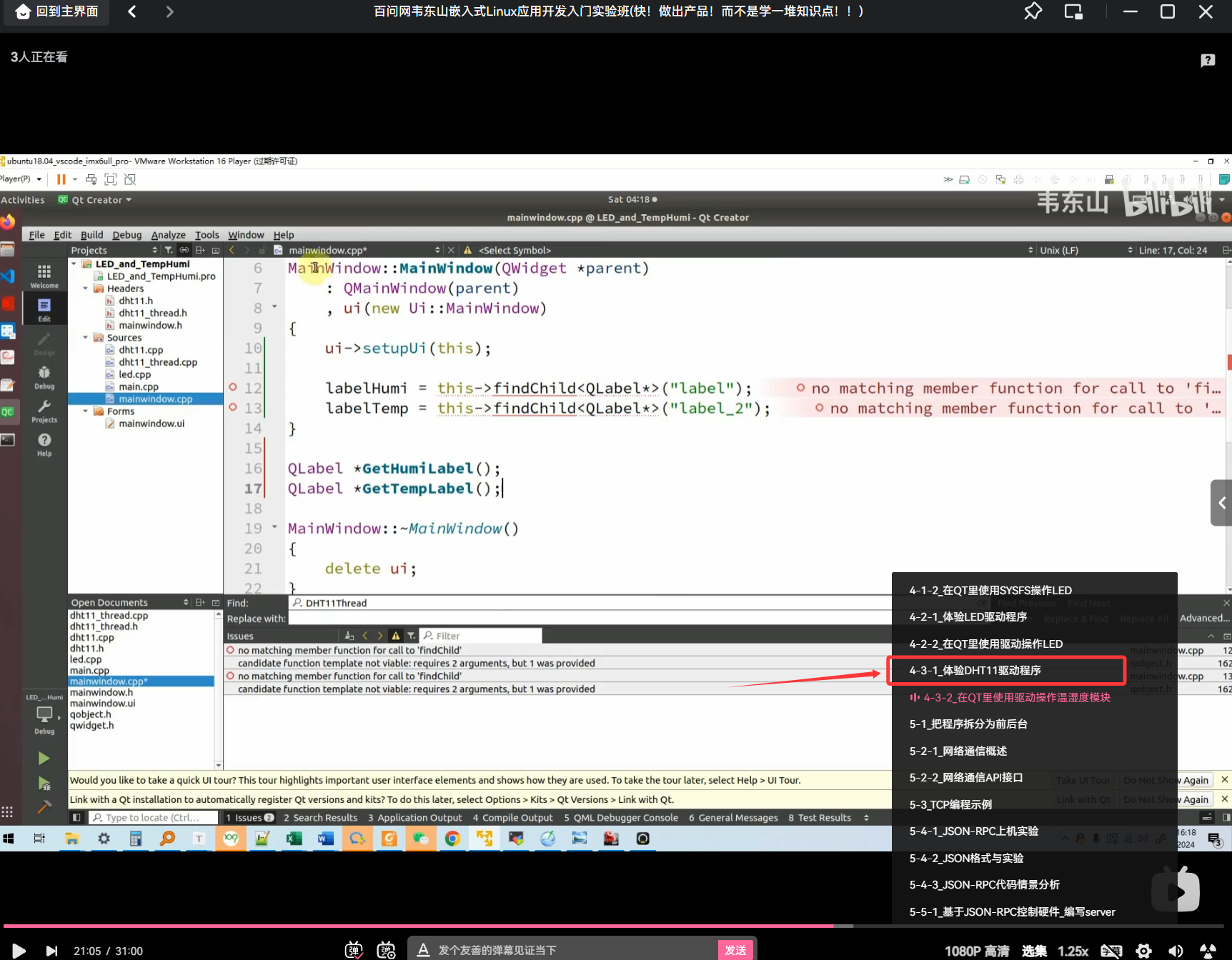Screen dimensions: 1232x960
Task: Pin the player window on top
Action: [x=1033, y=11]
